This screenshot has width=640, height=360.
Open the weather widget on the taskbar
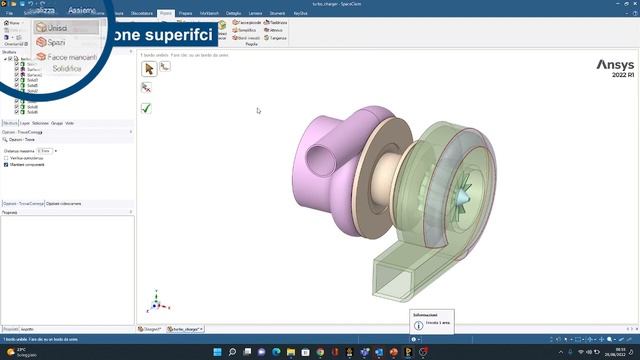click(21, 352)
